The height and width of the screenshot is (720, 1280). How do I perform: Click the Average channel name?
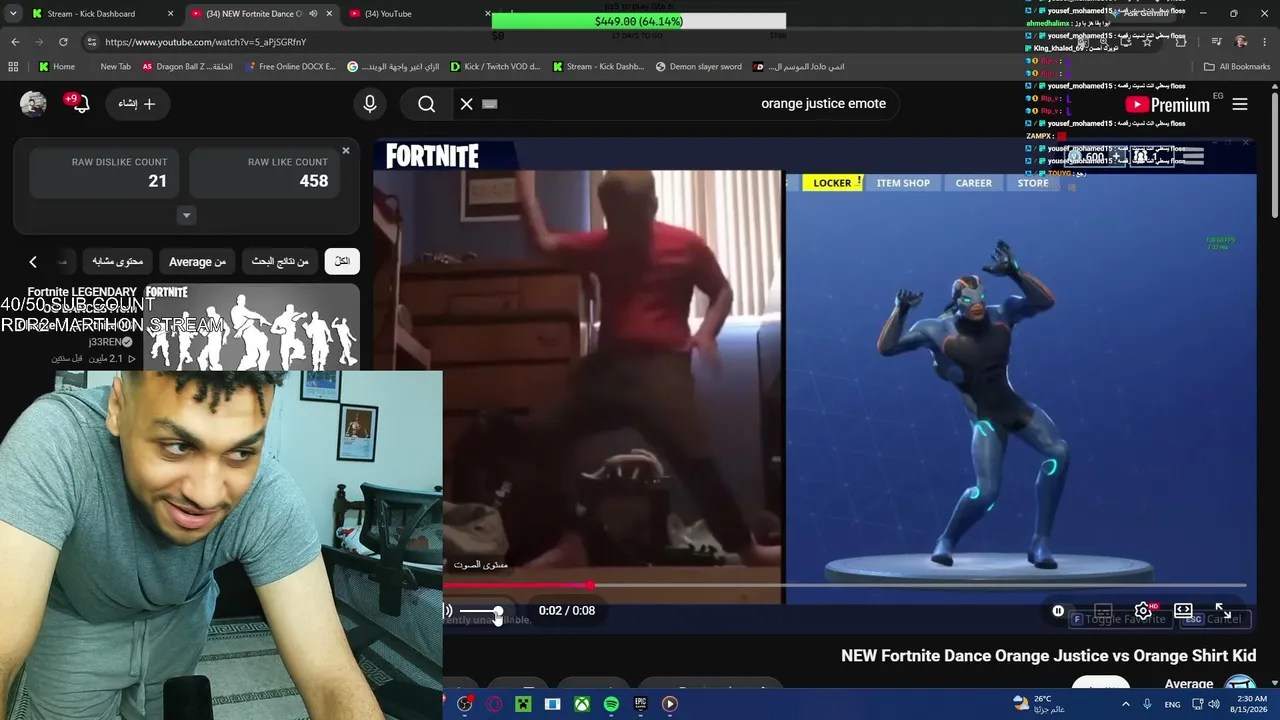click(1189, 684)
